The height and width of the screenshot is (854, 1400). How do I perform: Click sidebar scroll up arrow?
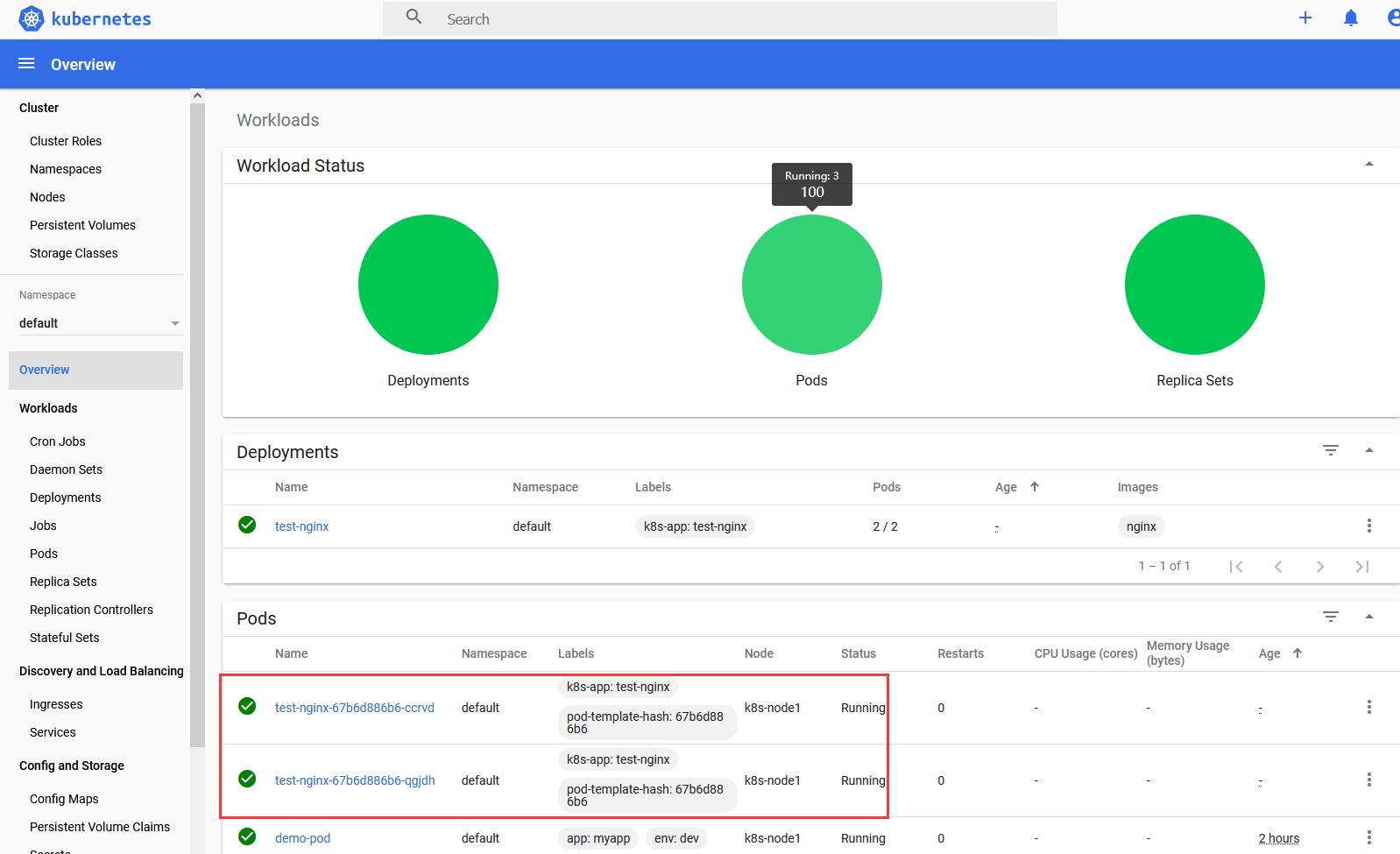197,95
